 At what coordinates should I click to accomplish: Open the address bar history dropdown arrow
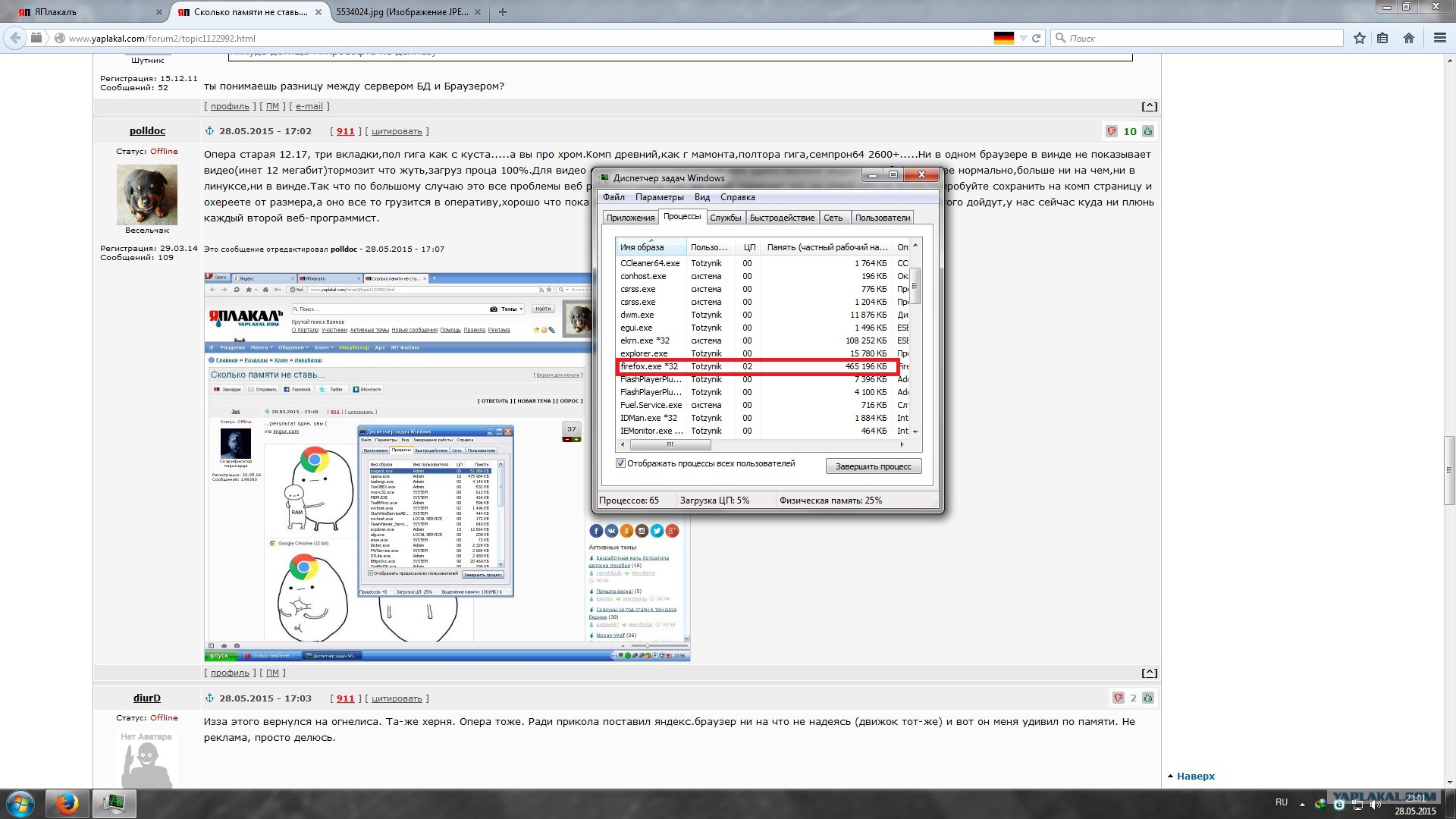click(x=1023, y=38)
